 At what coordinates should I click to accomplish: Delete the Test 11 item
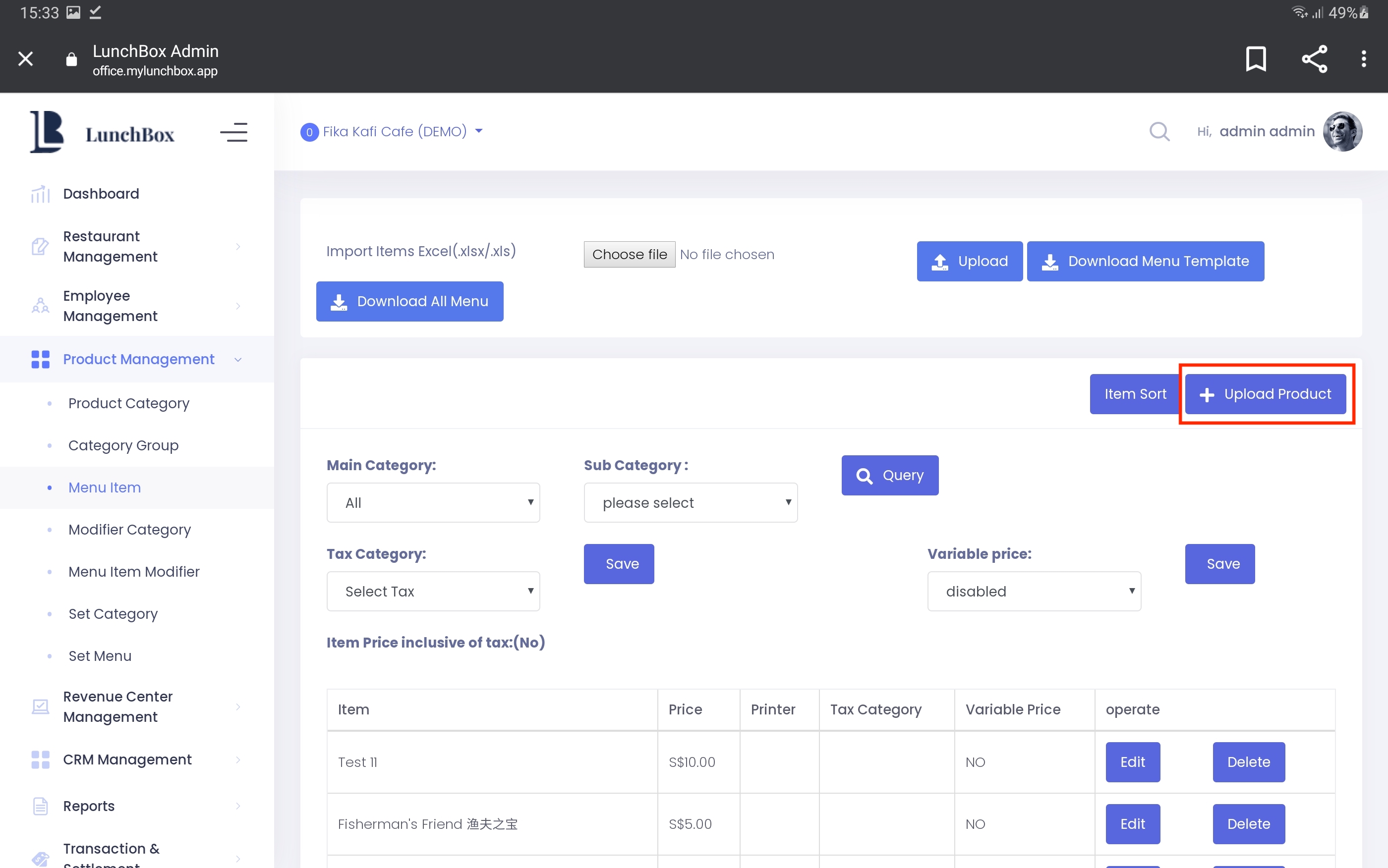[1248, 762]
